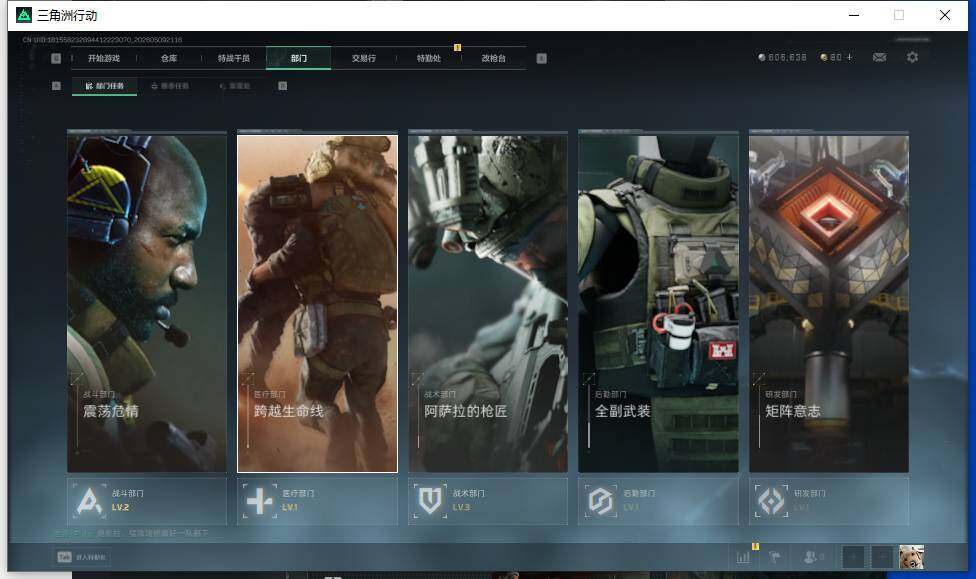Click the 医疗部门 cross emblem icon
976x579 pixels.
[260, 501]
